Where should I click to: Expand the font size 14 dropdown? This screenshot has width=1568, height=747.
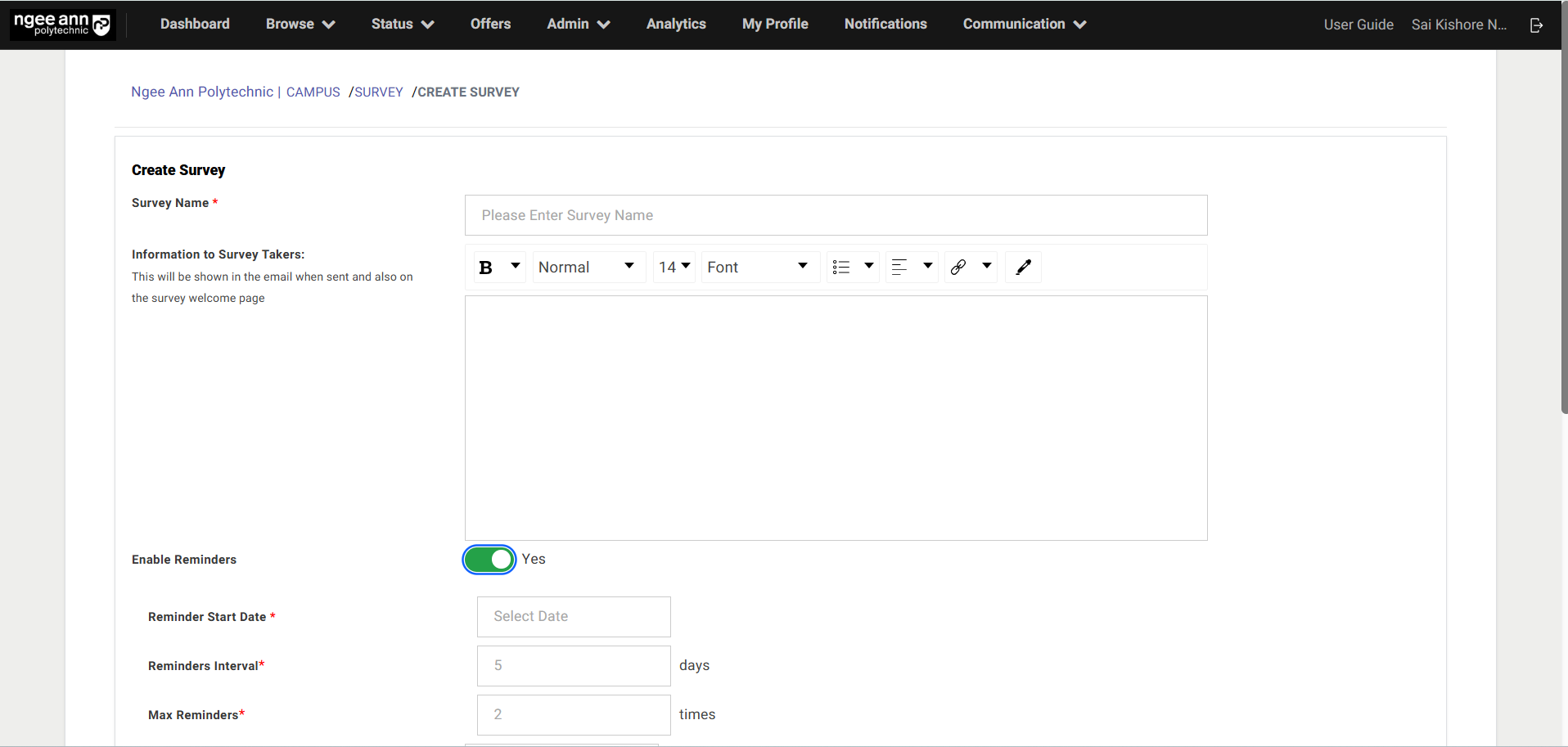click(674, 268)
